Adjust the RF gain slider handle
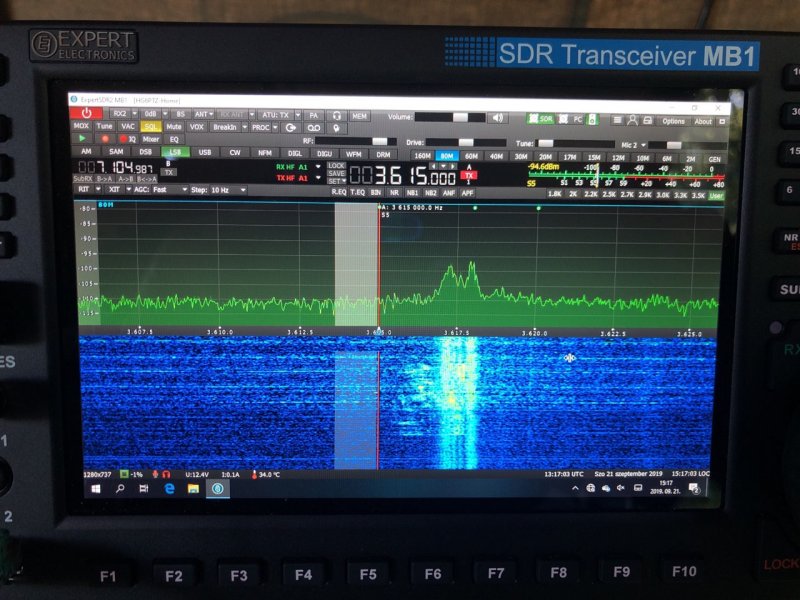Screen dimensions: 800x600 (x=380, y=141)
